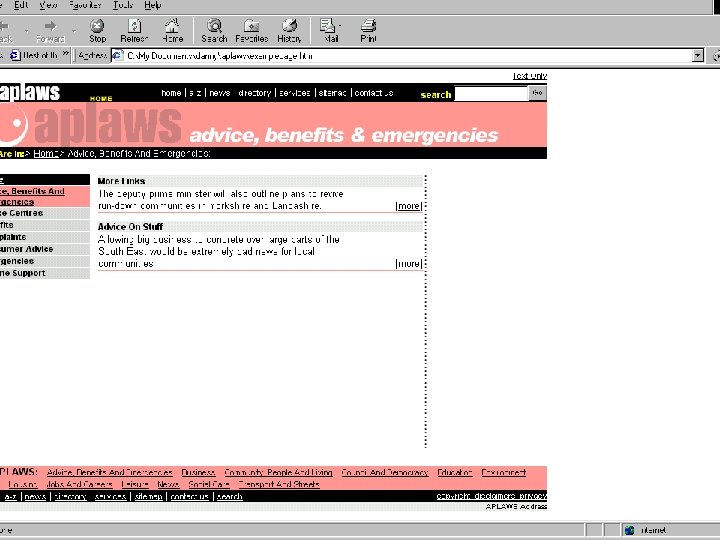Expand the address bar dropdown arrow
The height and width of the screenshot is (540, 720).
pyautogui.click(x=698, y=56)
